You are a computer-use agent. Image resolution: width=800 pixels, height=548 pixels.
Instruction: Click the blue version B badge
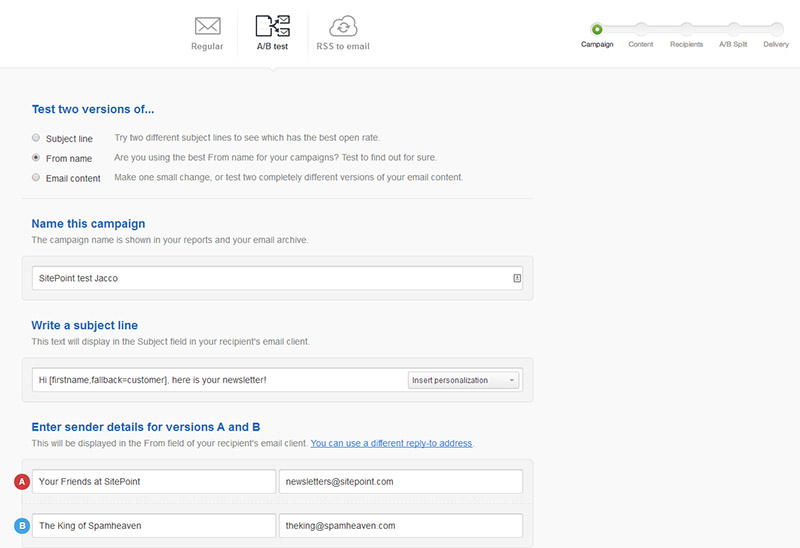[x=21, y=526]
